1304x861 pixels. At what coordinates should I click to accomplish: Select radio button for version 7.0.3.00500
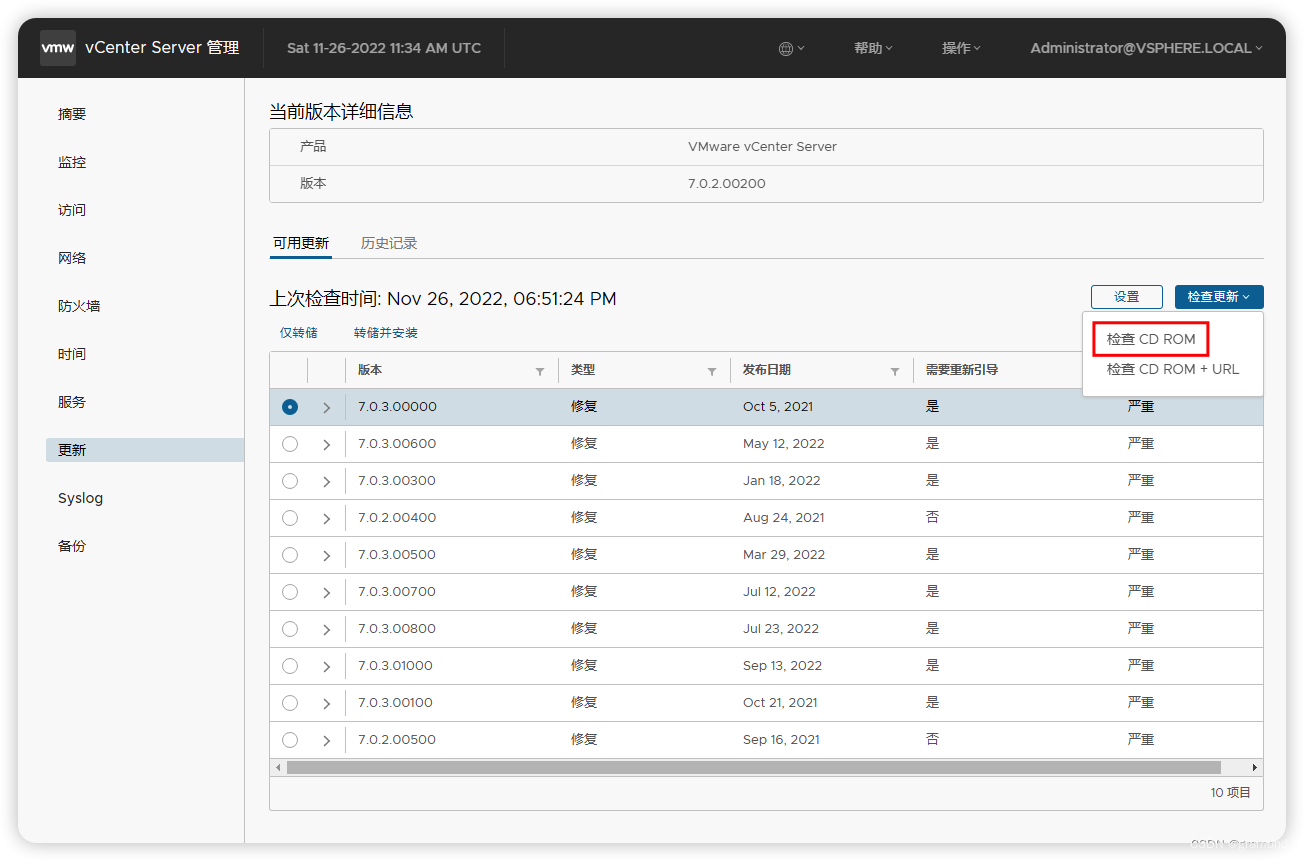point(290,555)
